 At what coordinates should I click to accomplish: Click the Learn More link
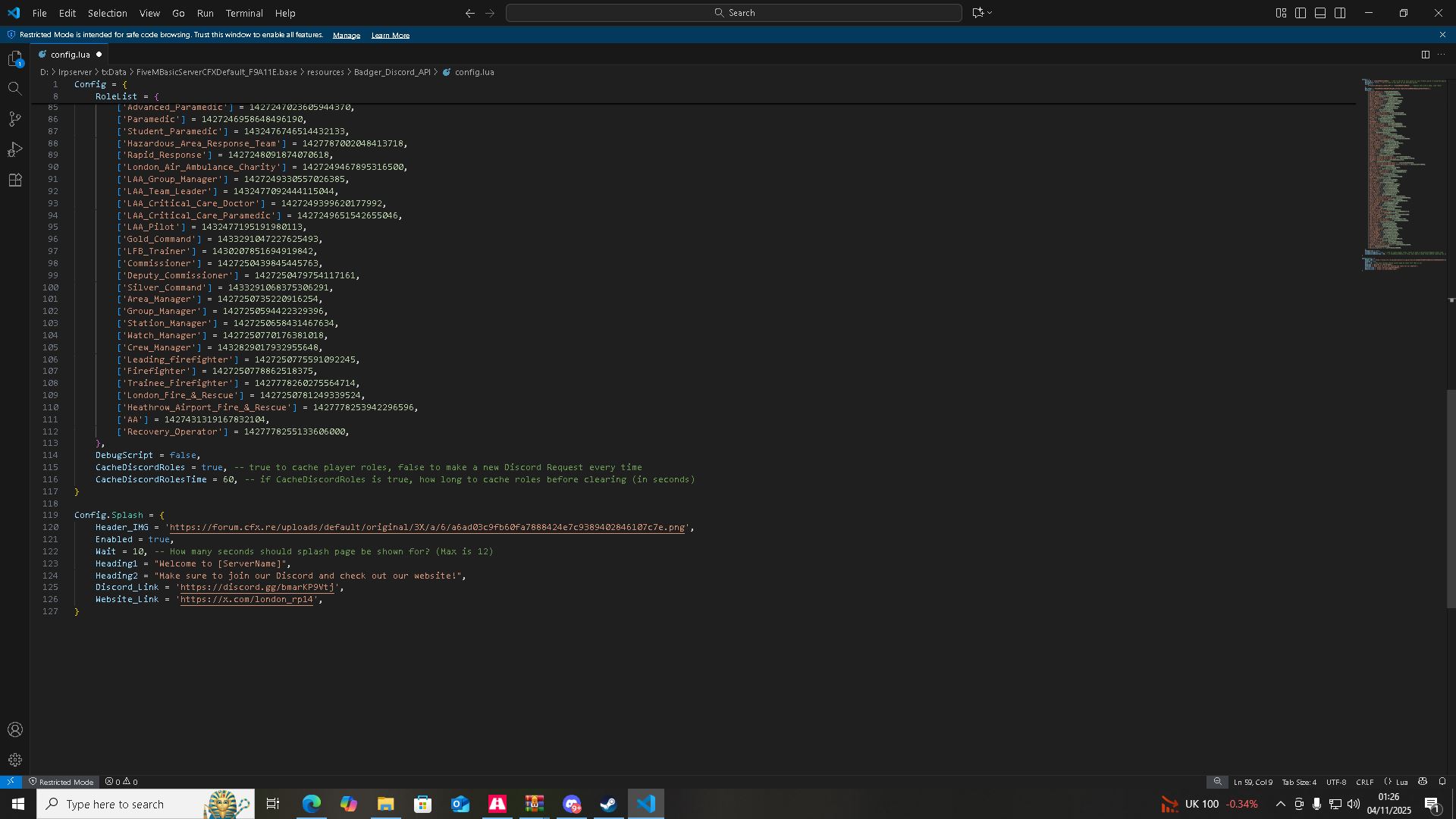(x=390, y=35)
